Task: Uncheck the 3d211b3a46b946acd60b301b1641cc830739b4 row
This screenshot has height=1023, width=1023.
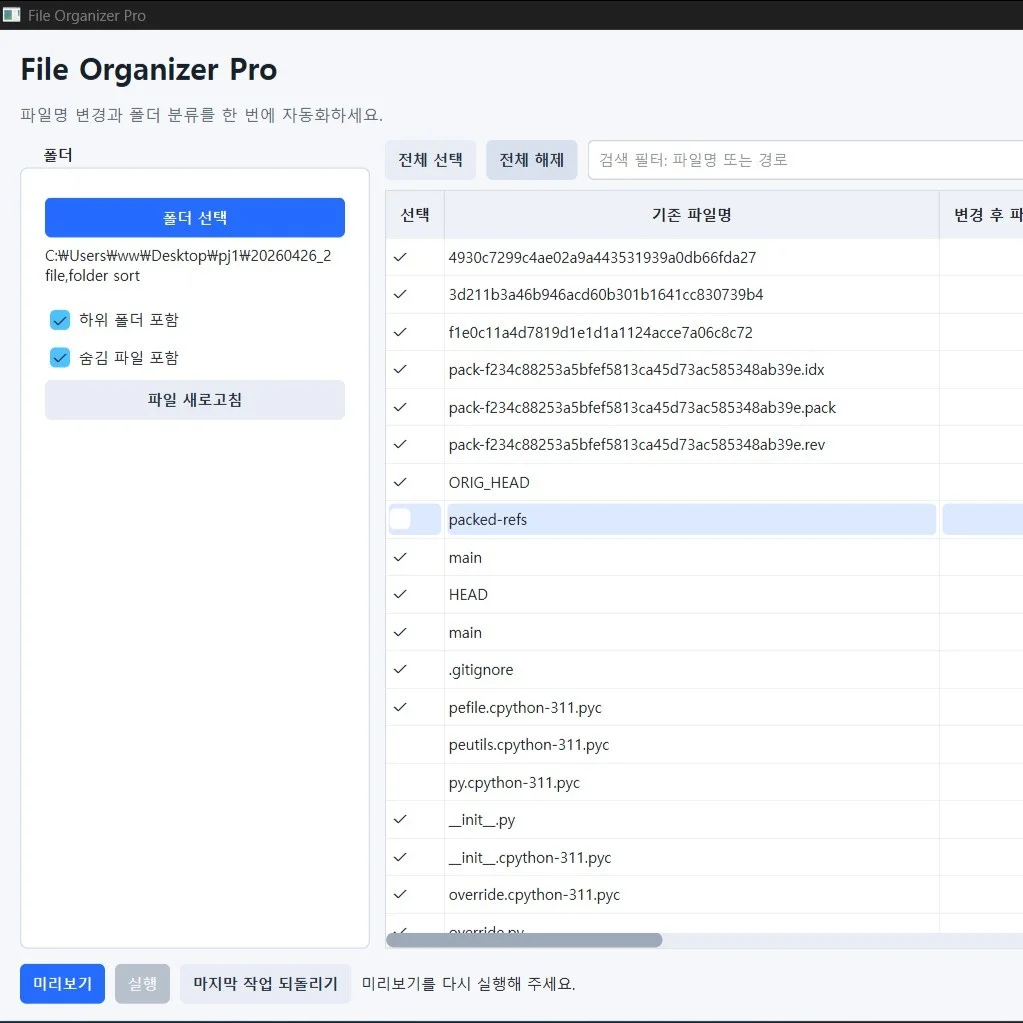Action: (x=400, y=294)
